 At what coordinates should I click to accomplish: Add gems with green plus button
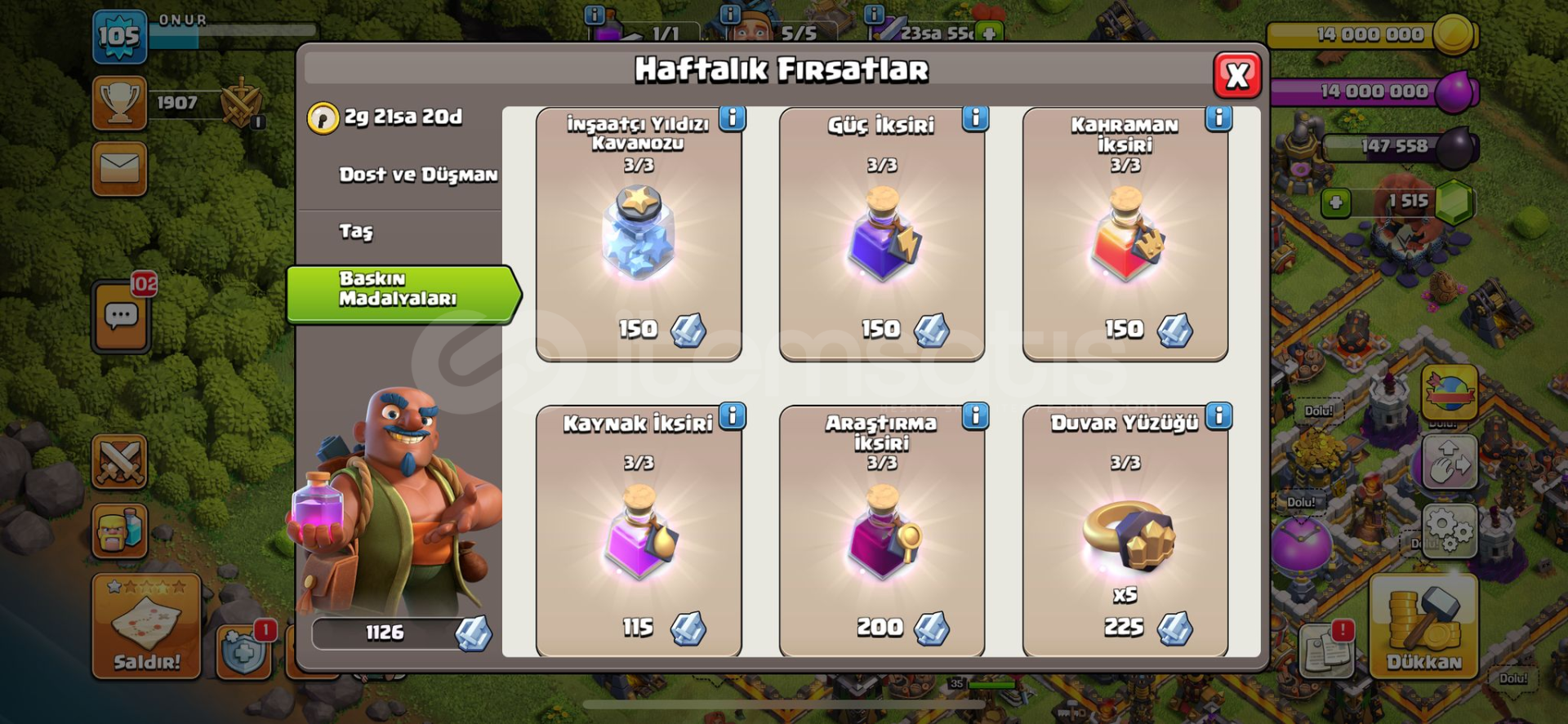1336,202
